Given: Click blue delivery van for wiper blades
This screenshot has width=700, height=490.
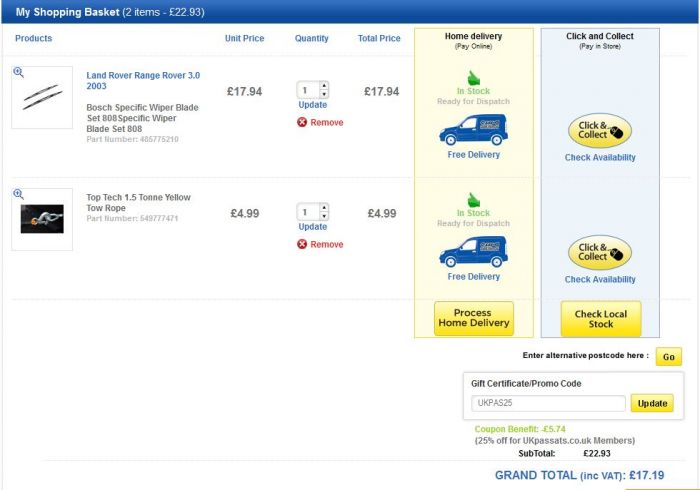Looking at the screenshot, I should click(474, 130).
